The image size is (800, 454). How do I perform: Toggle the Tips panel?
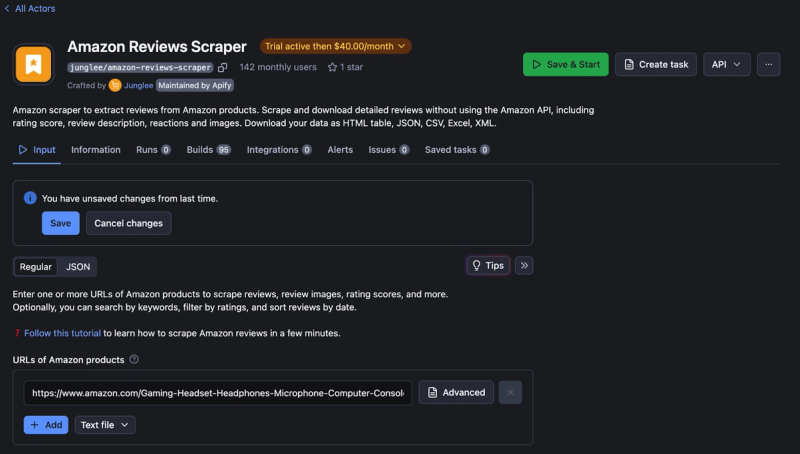488,265
